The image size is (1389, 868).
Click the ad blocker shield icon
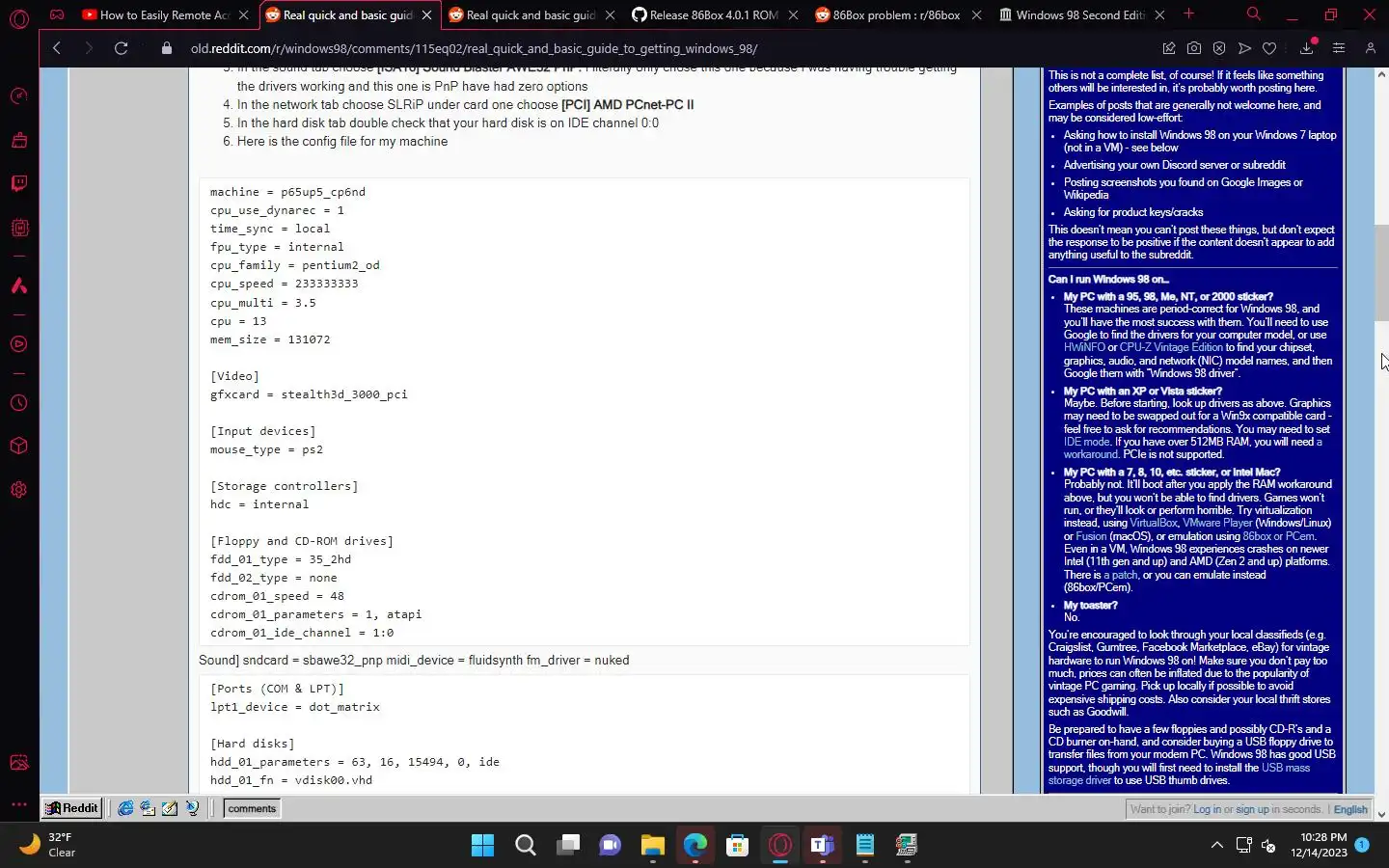[x=1219, y=48]
